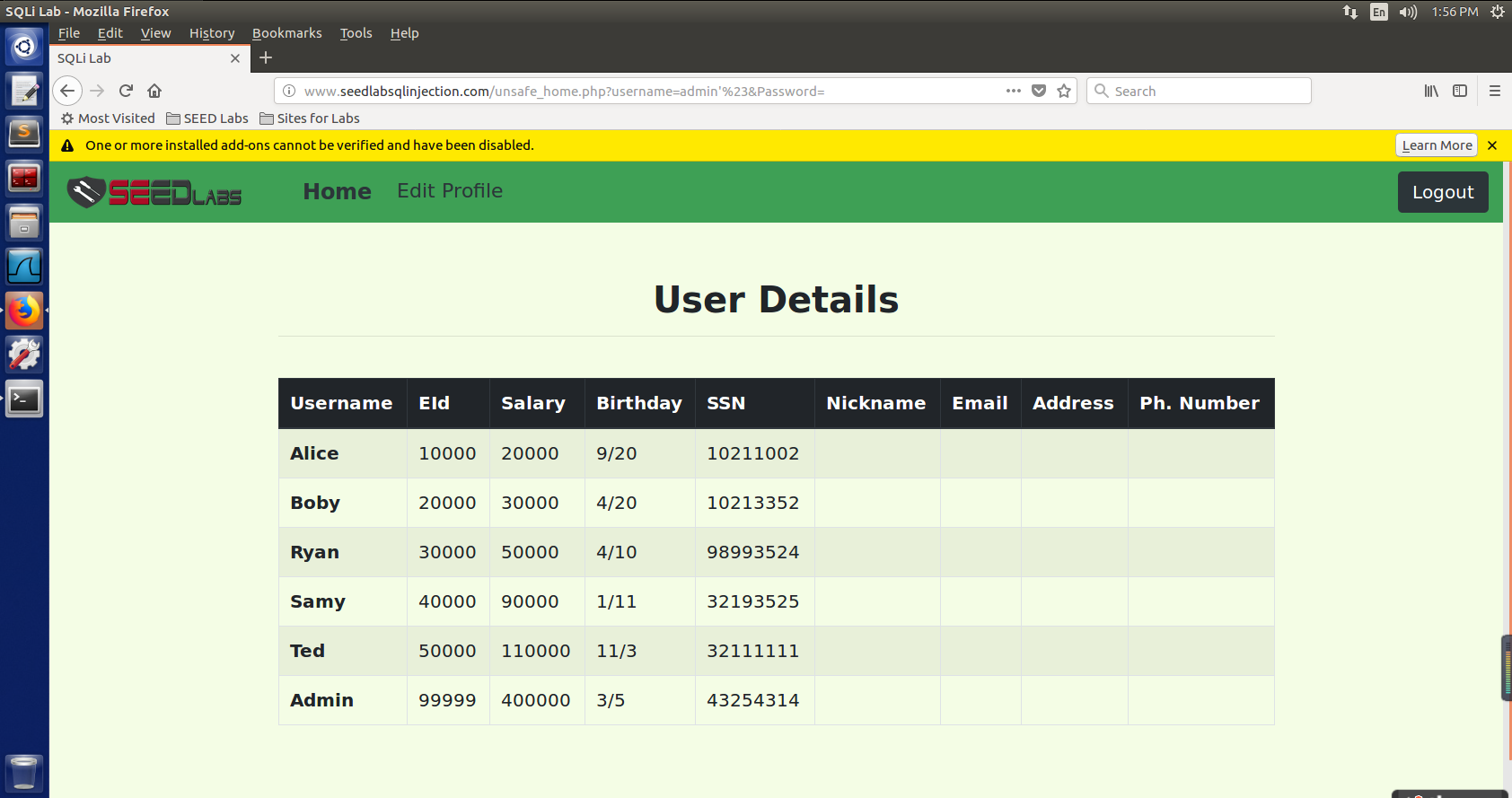Open the View menu

(x=155, y=33)
